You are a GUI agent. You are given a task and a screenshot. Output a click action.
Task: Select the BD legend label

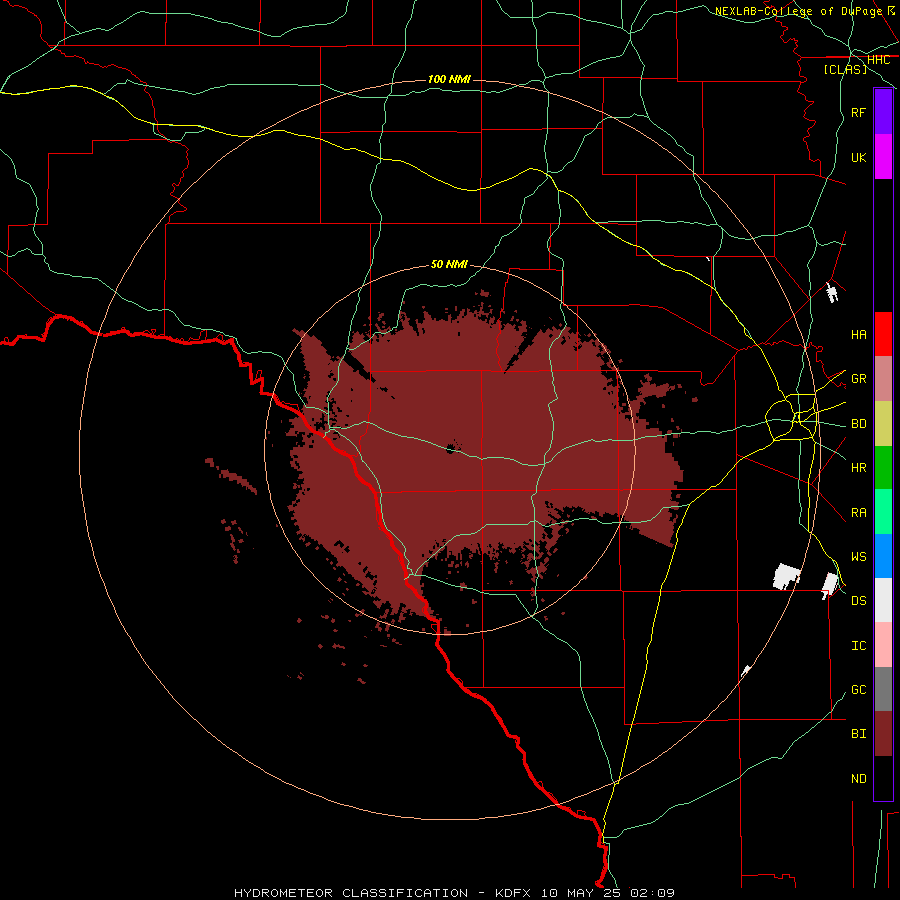click(858, 424)
